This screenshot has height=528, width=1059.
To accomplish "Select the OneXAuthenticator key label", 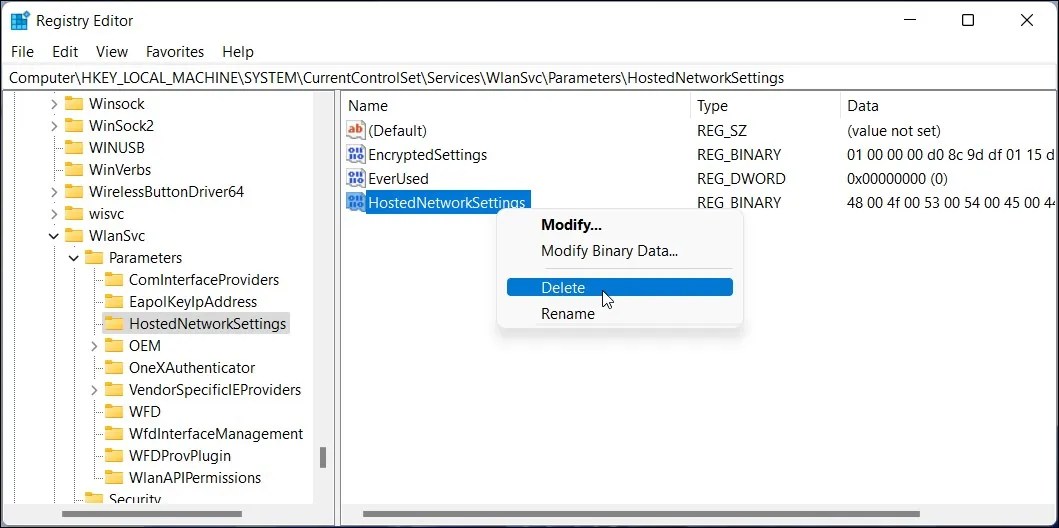I will (x=192, y=368).
